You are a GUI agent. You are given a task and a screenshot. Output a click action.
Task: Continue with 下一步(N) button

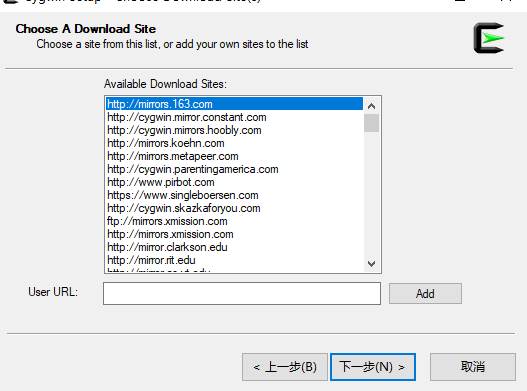point(373,367)
